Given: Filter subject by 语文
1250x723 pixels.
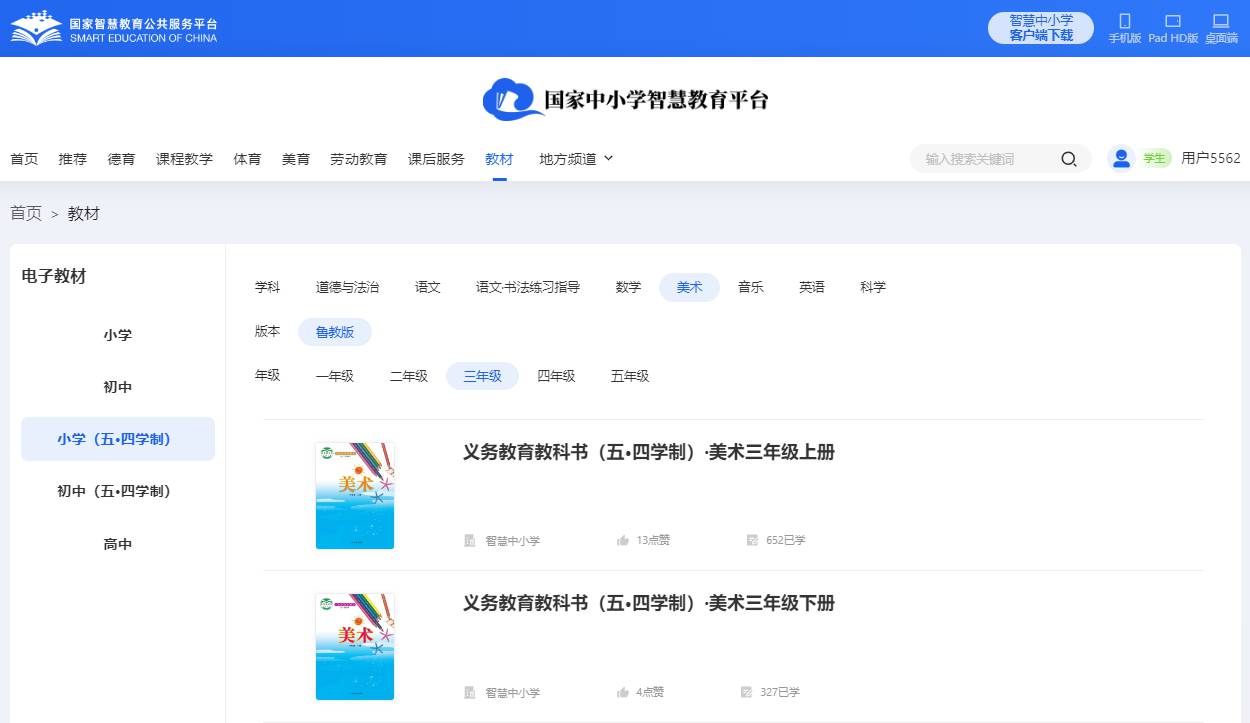Looking at the screenshot, I should click(x=428, y=287).
